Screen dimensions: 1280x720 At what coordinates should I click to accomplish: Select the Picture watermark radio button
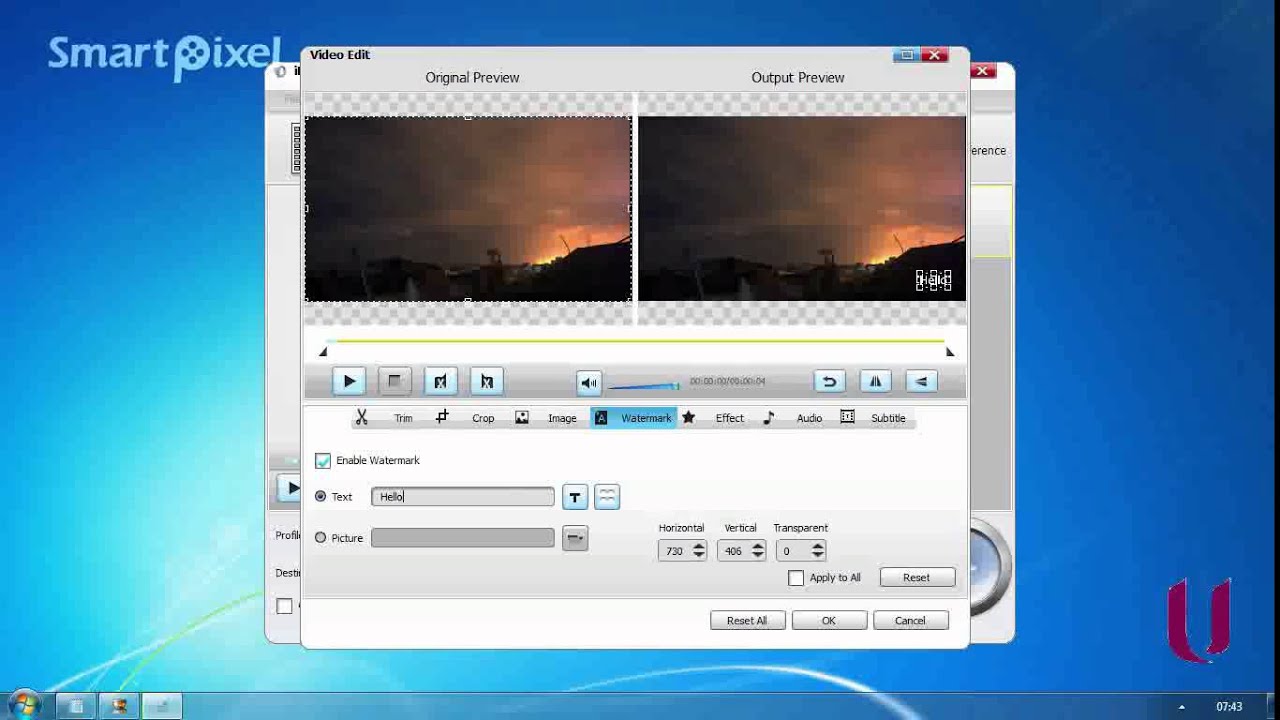(x=321, y=538)
